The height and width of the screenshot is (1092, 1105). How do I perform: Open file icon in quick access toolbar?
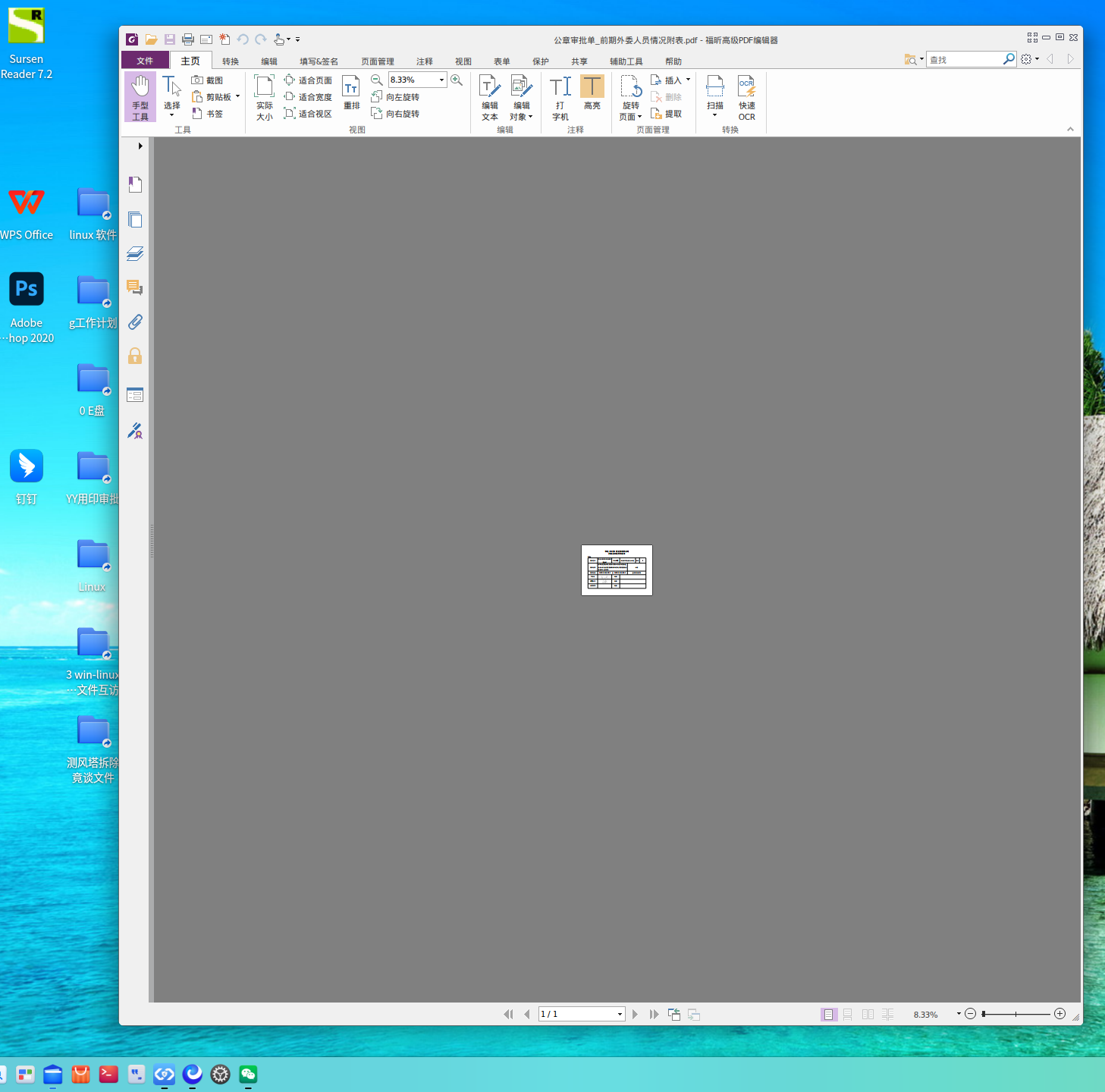pos(152,39)
